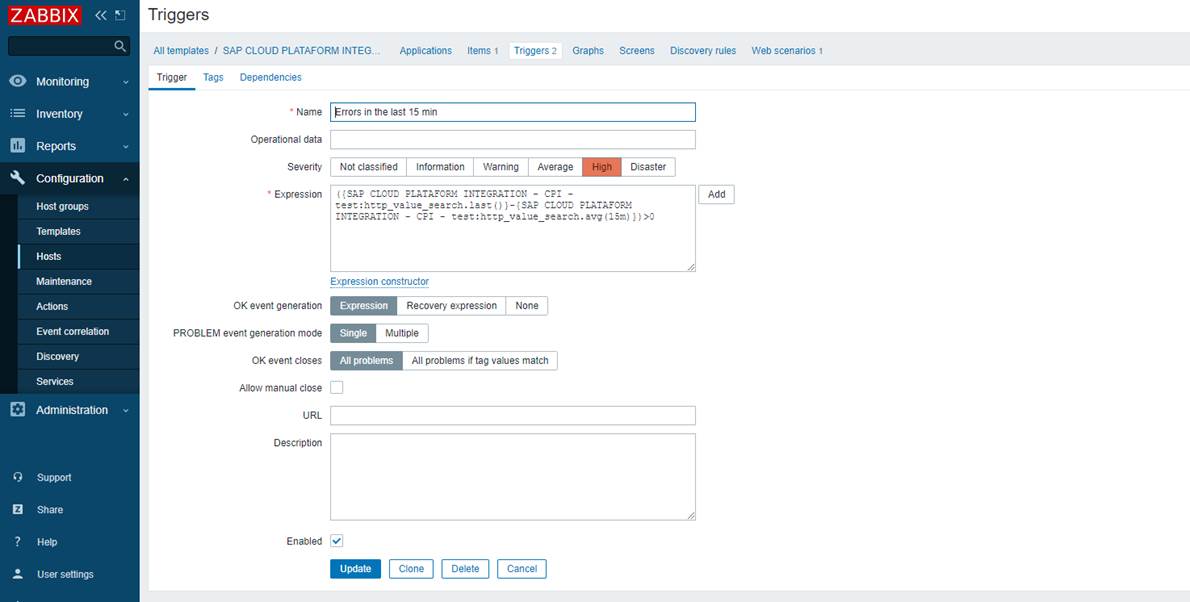Choose None for OK event generation
Image resolution: width=1190 pixels, height=602 pixels.
pos(527,306)
